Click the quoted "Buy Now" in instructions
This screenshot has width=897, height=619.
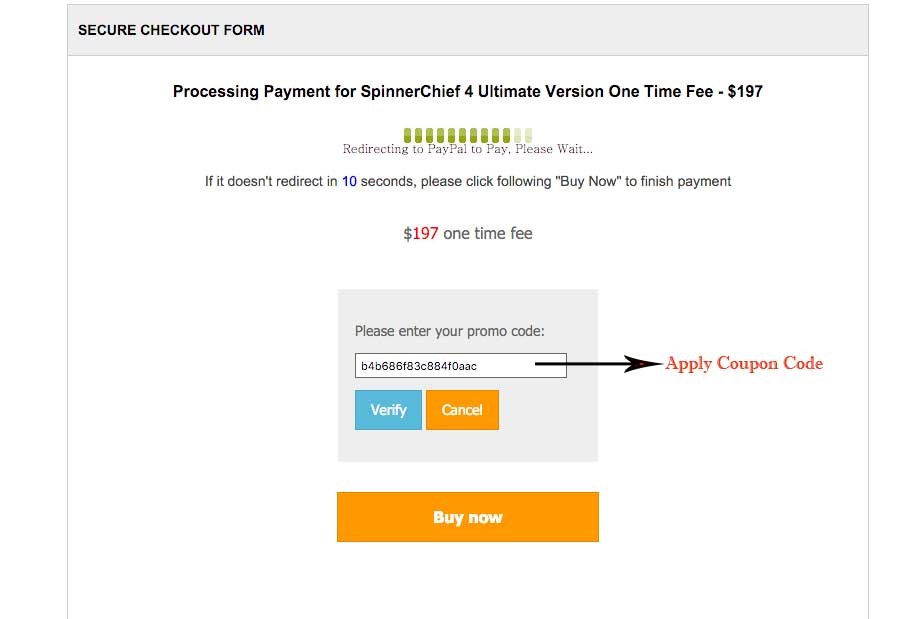pos(588,182)
